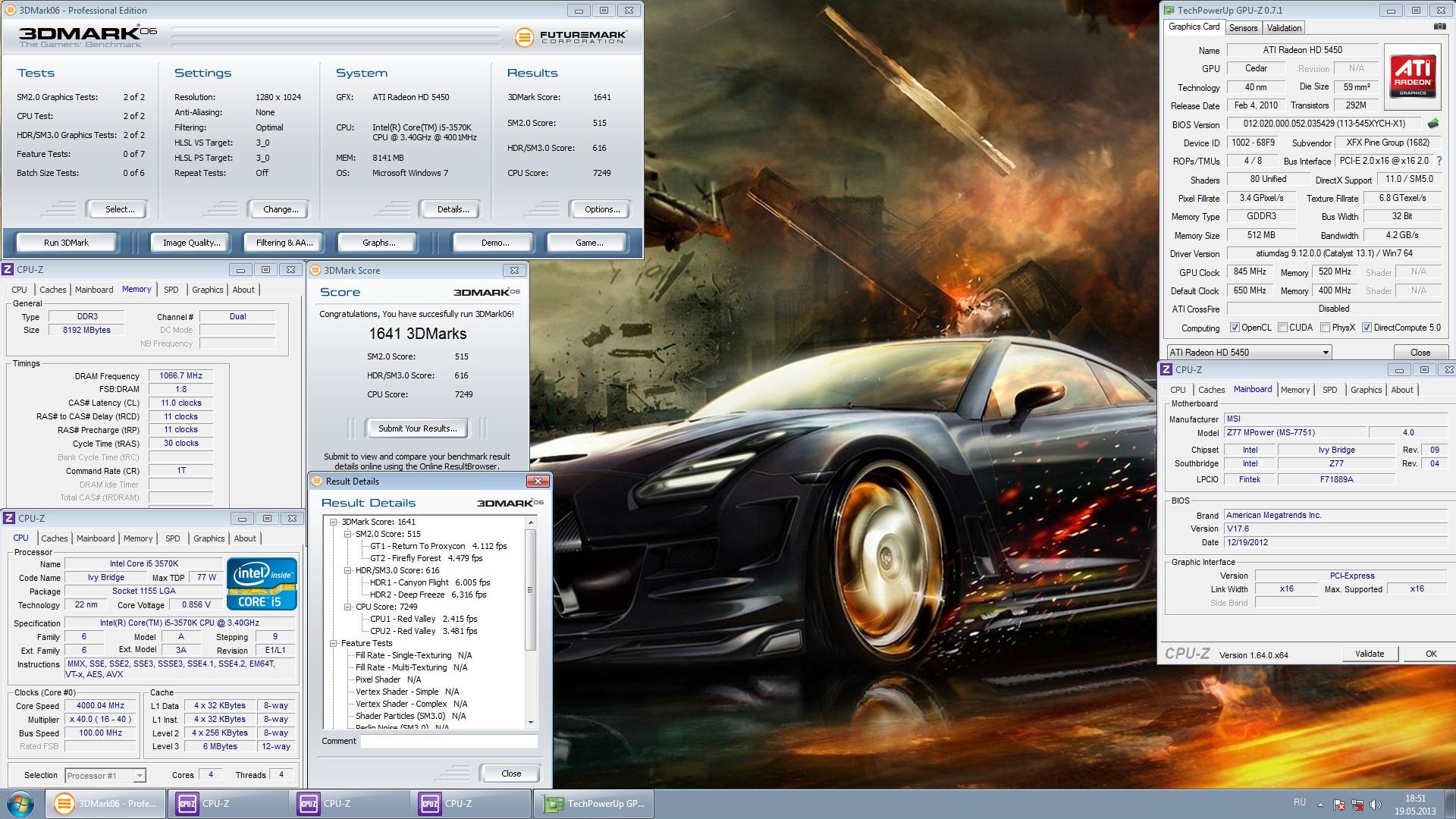Open the Action Center flag tray icon
Image resolution: width=1456 pixels, height=819 pixels.
coord(1339,805)
